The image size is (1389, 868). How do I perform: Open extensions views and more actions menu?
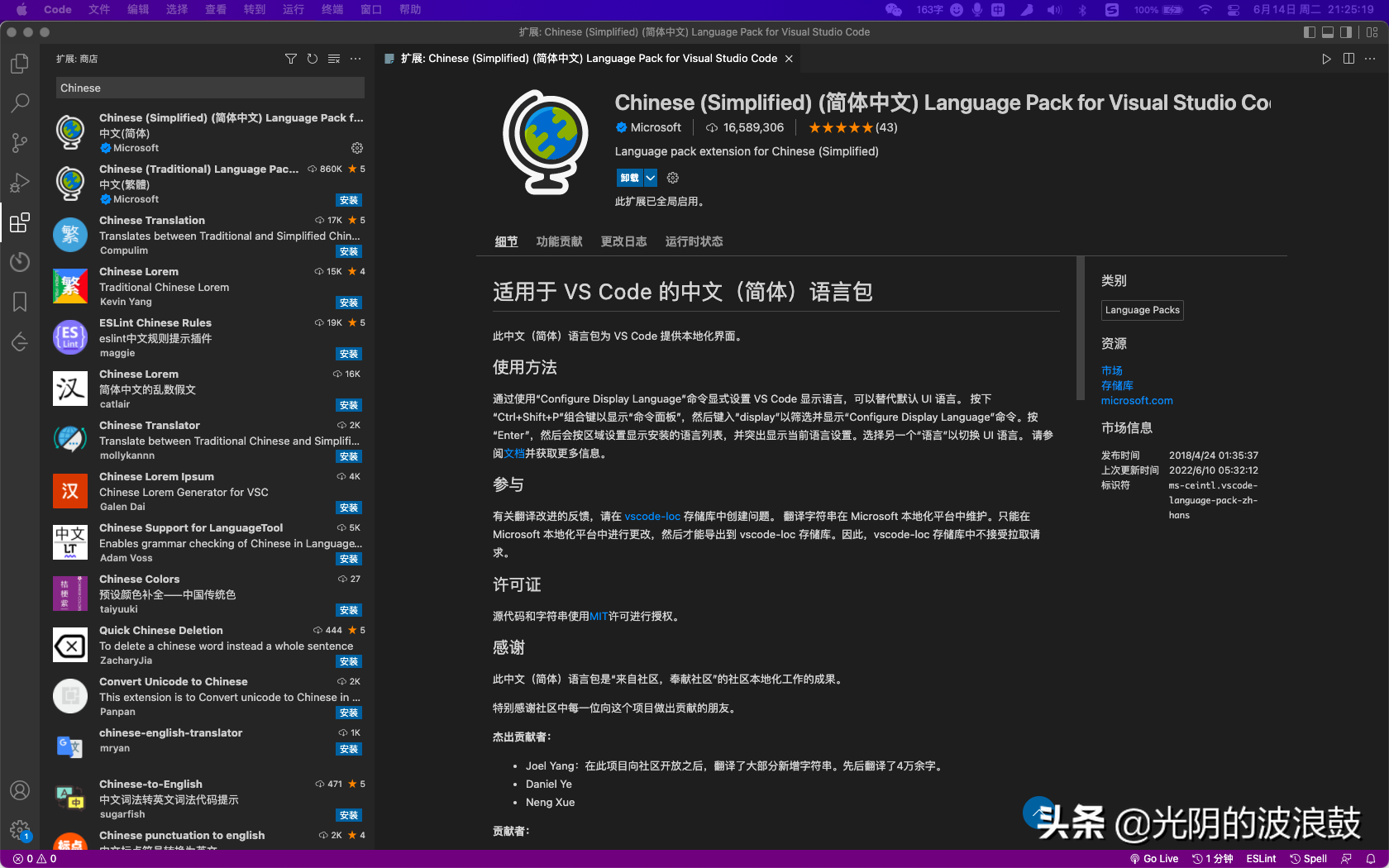356,59
